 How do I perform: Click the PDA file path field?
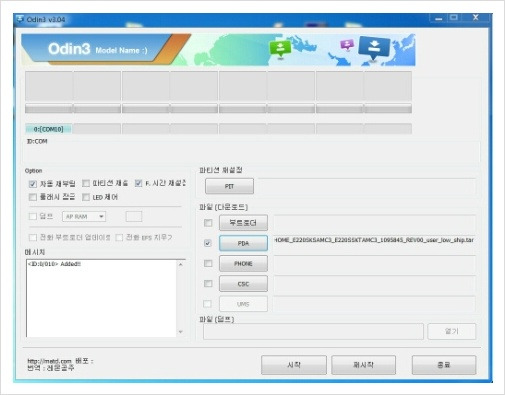[x=374, y=243]
